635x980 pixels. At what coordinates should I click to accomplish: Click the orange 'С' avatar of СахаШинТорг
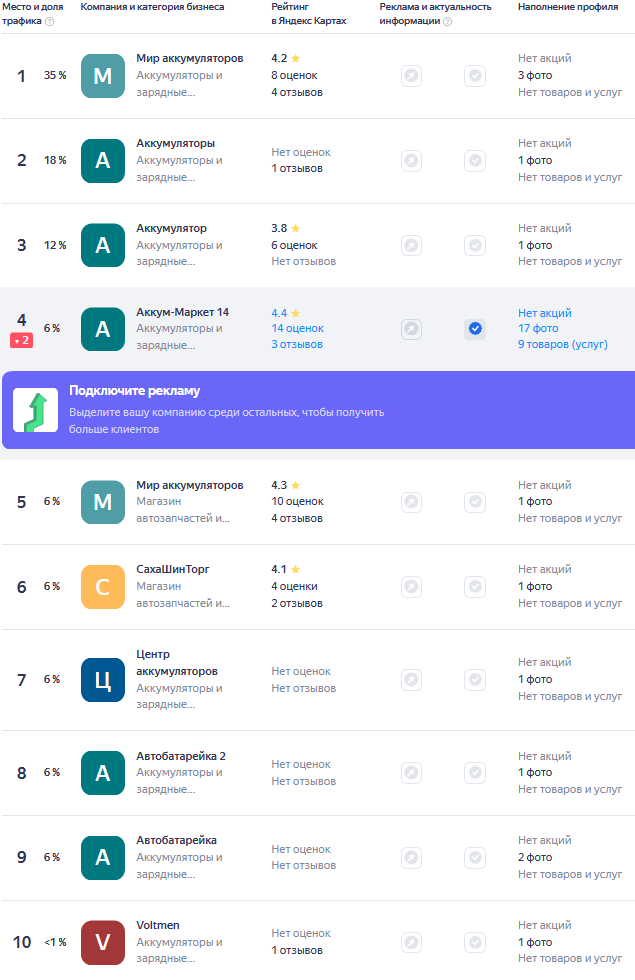102,587
